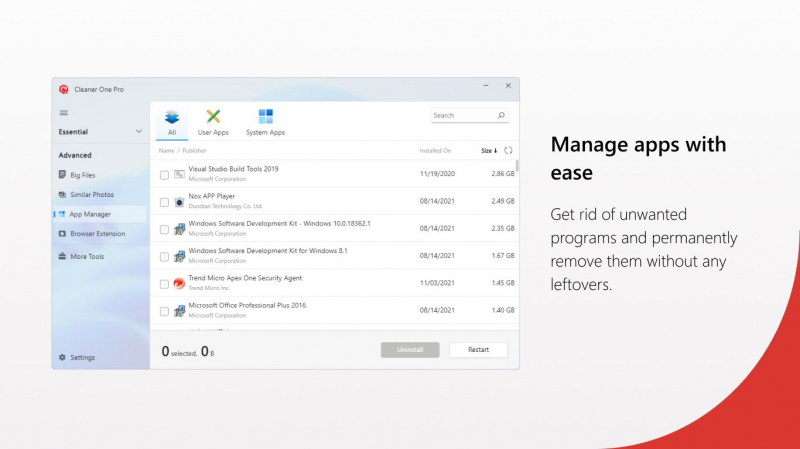Click Trend Micro Apex One red icon
Image resolution: width=800 pixels, height=449 pixels.
tap(179, 283)
